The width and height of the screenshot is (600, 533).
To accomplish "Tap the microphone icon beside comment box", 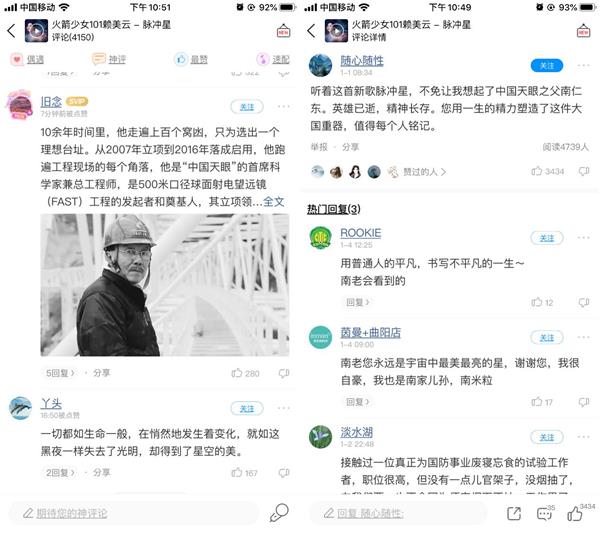I will (279, 513).
